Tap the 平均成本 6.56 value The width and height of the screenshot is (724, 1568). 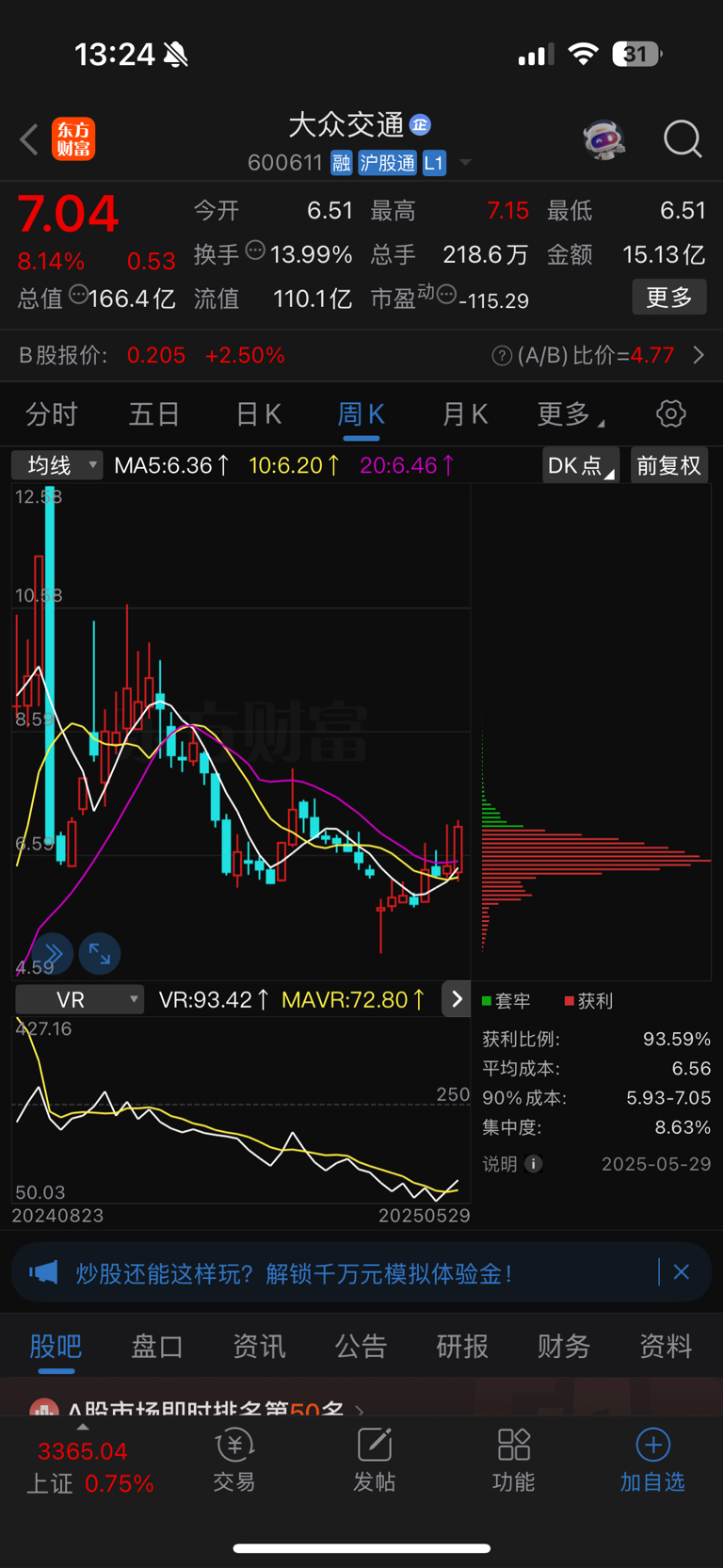click(691, 1069)
